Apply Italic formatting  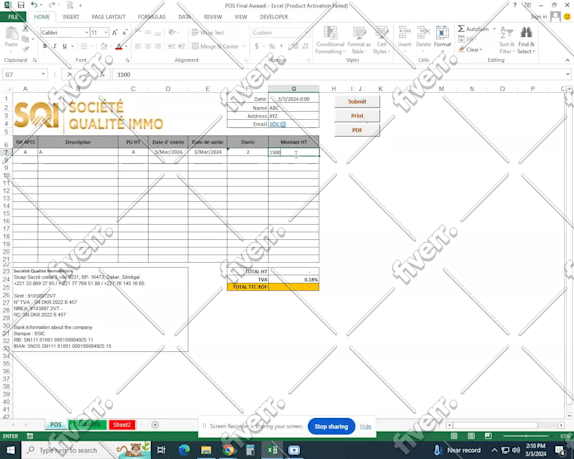55,46
